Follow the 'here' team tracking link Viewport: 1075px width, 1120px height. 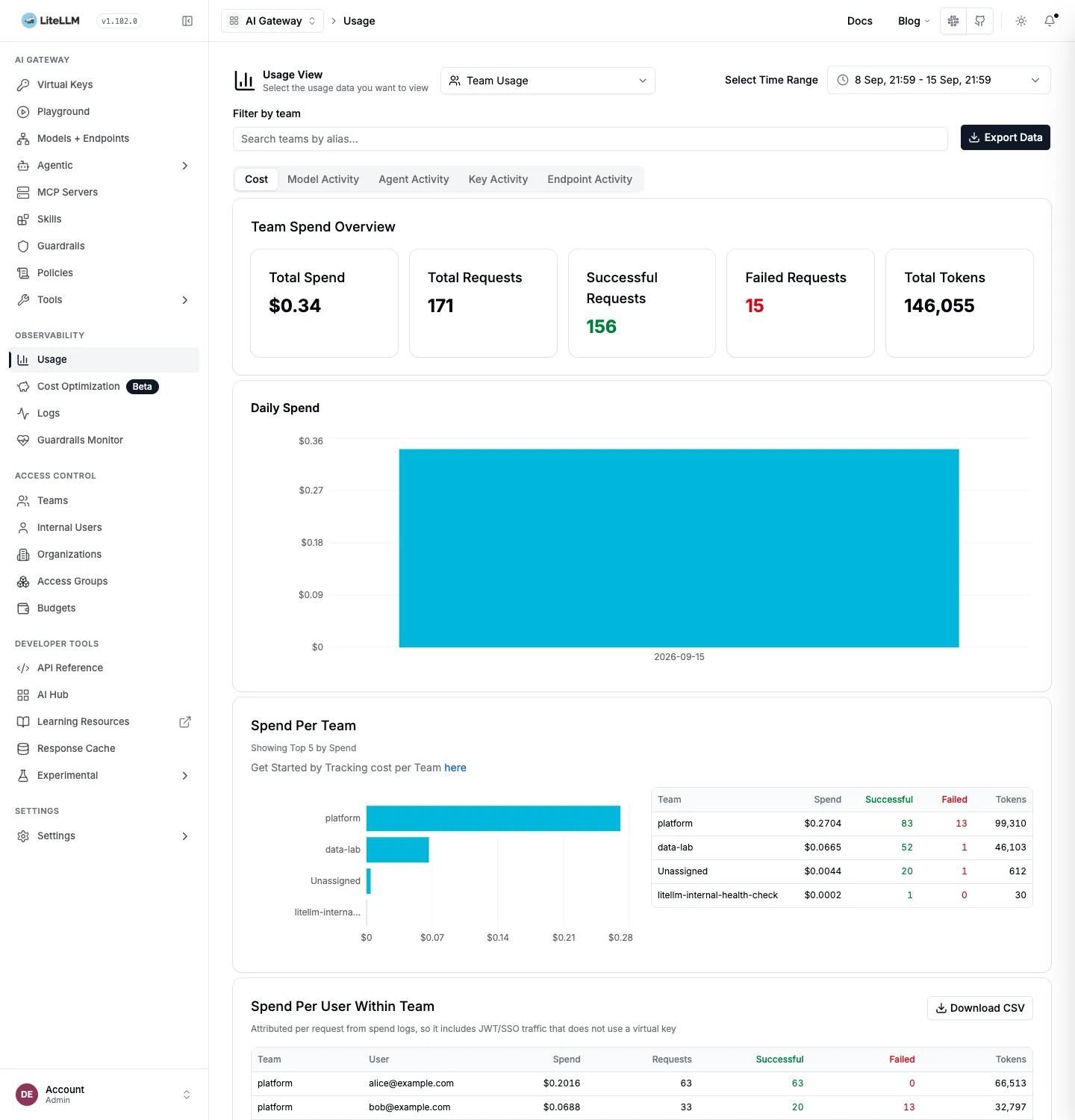coord(455,768)
